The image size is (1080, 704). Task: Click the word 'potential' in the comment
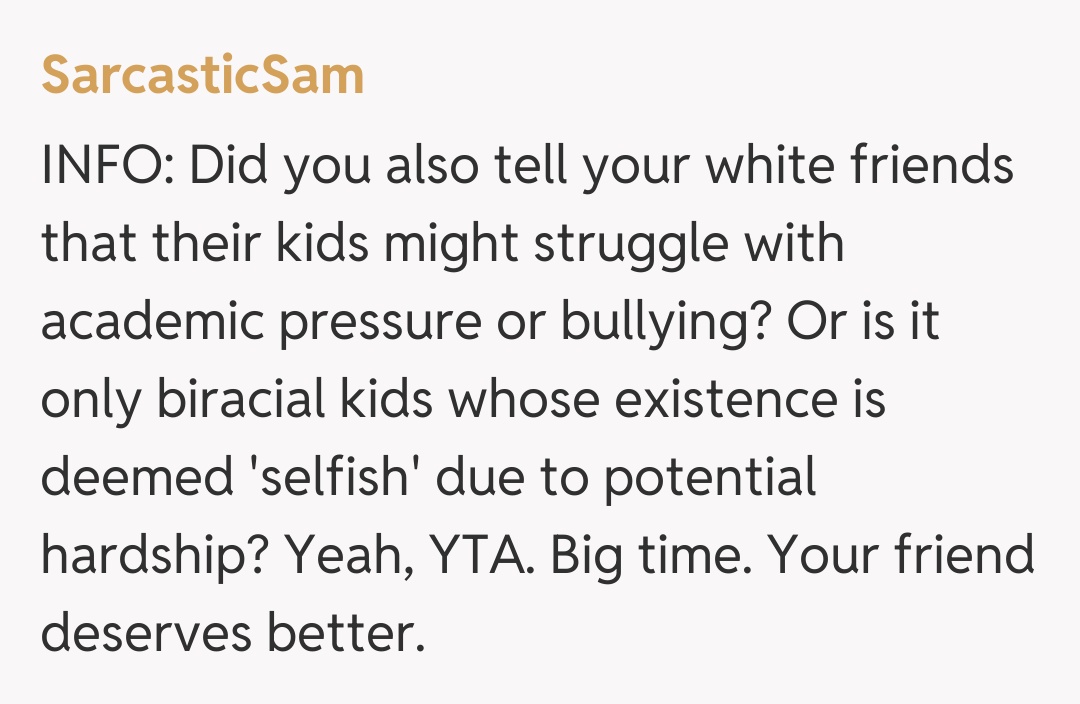[x=710, y=479]
